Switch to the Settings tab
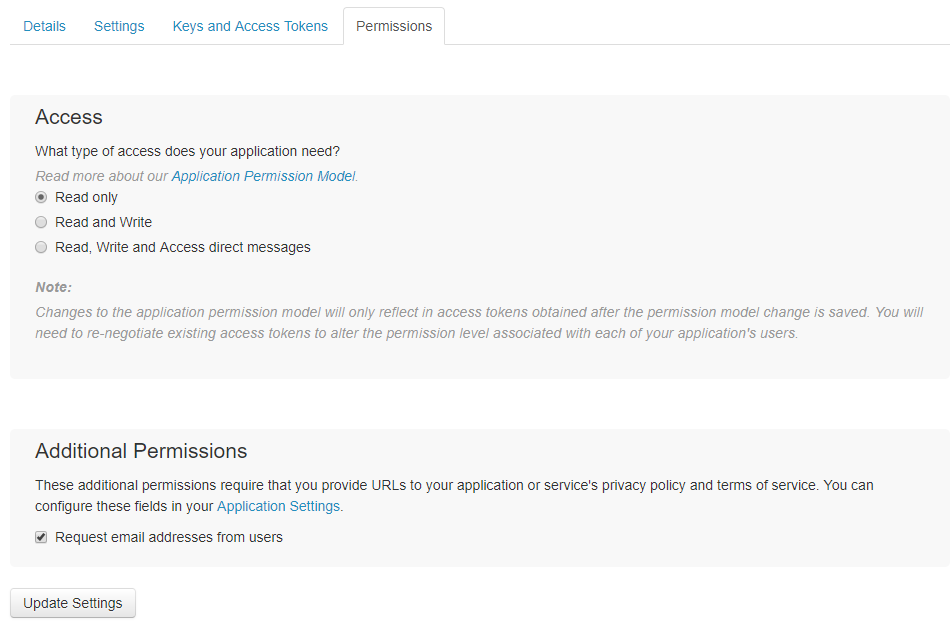This screenshot has width=950, height=627. [x=119, y=26]
